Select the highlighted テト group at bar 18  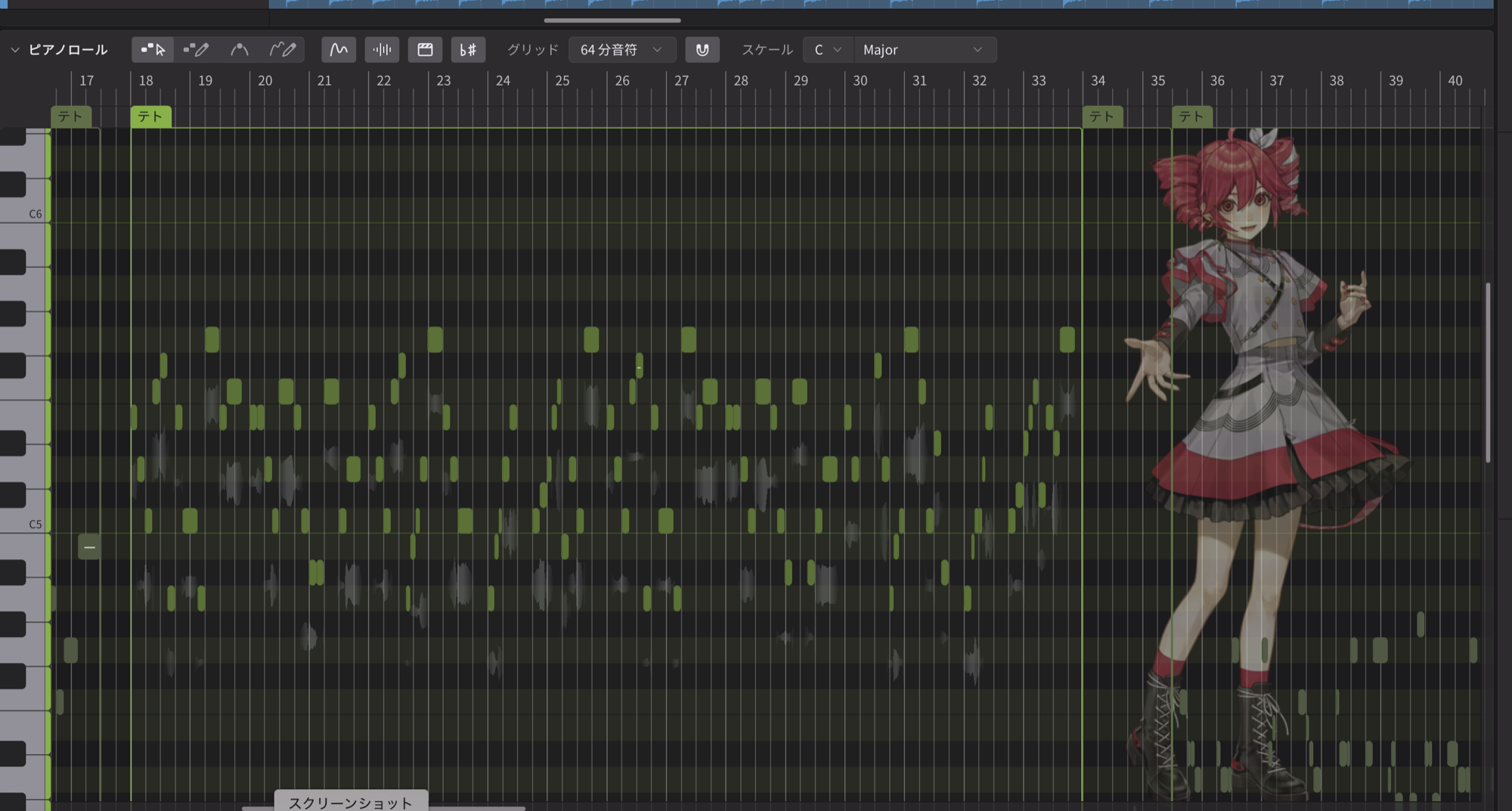click(150, 116)
